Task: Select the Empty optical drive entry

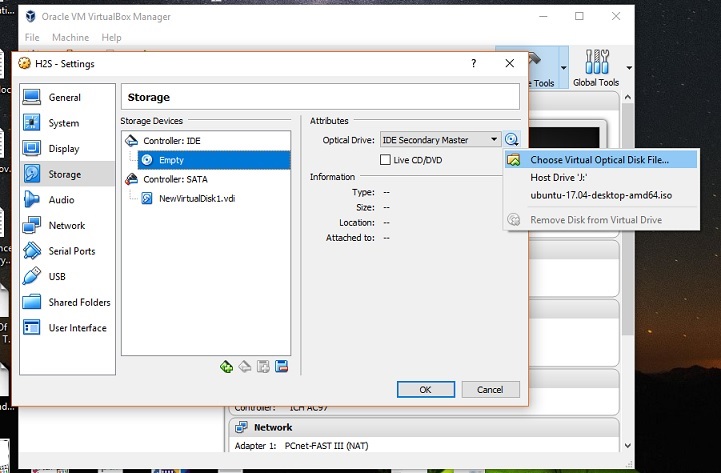Action: click(x=214, y=160)
